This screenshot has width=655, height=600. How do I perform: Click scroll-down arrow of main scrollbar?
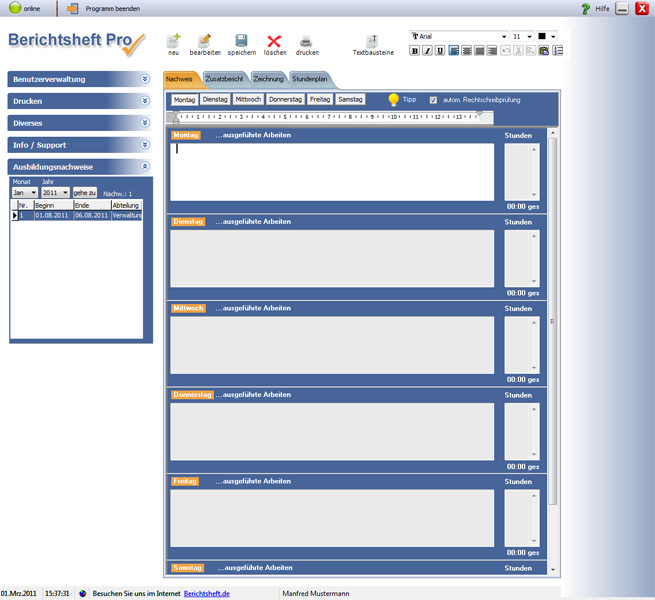[x=553, y=569]
